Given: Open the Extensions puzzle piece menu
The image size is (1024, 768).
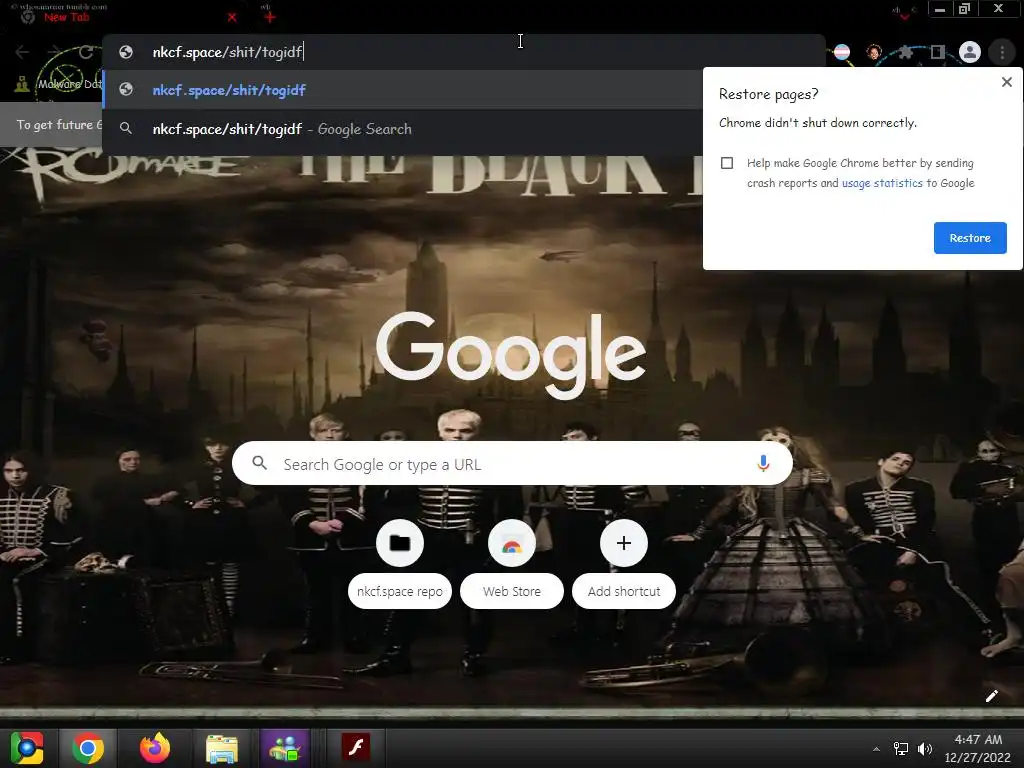Looking at the screenshot, I should point(906,52).
